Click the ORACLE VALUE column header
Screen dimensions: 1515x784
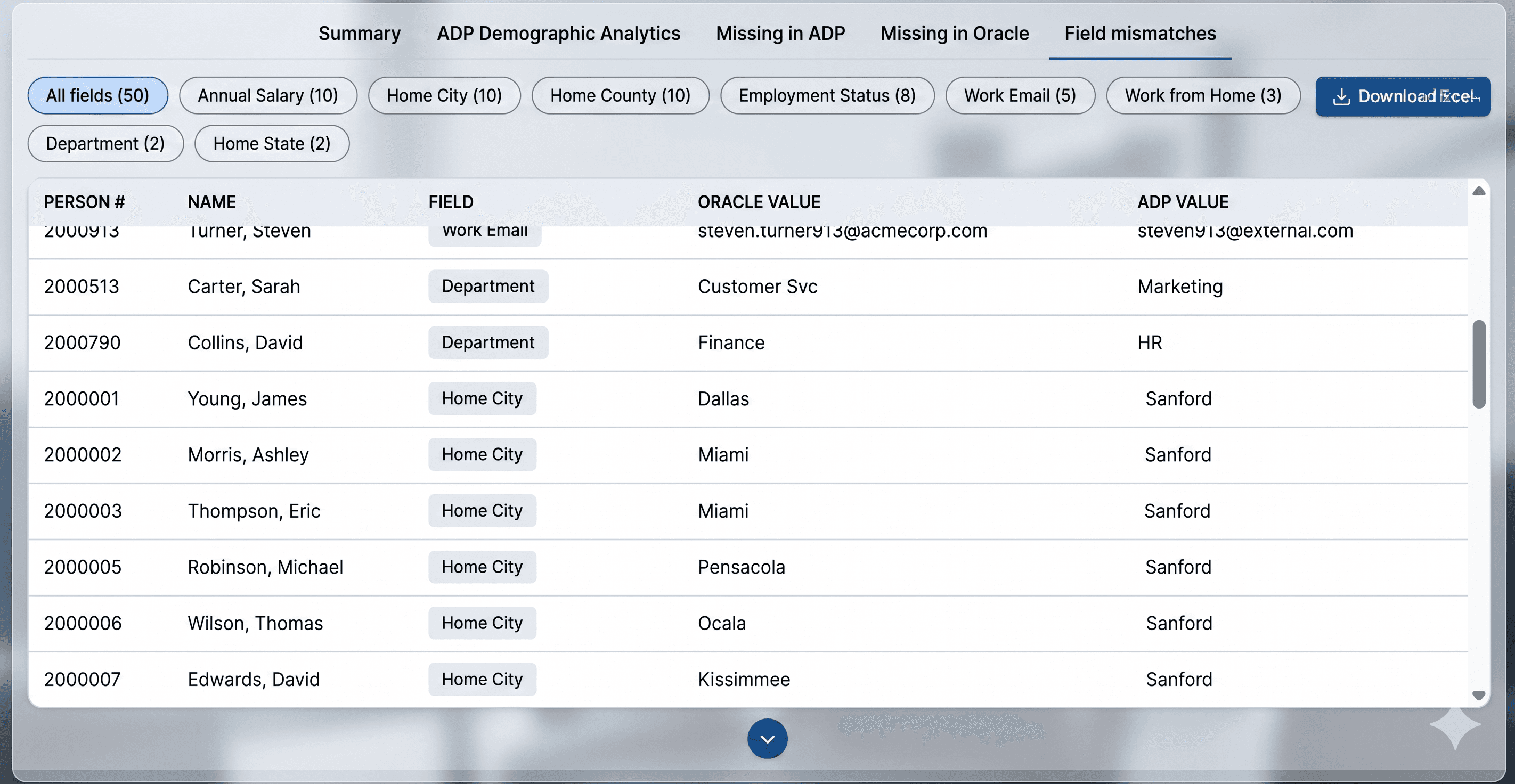pos(759,202)
